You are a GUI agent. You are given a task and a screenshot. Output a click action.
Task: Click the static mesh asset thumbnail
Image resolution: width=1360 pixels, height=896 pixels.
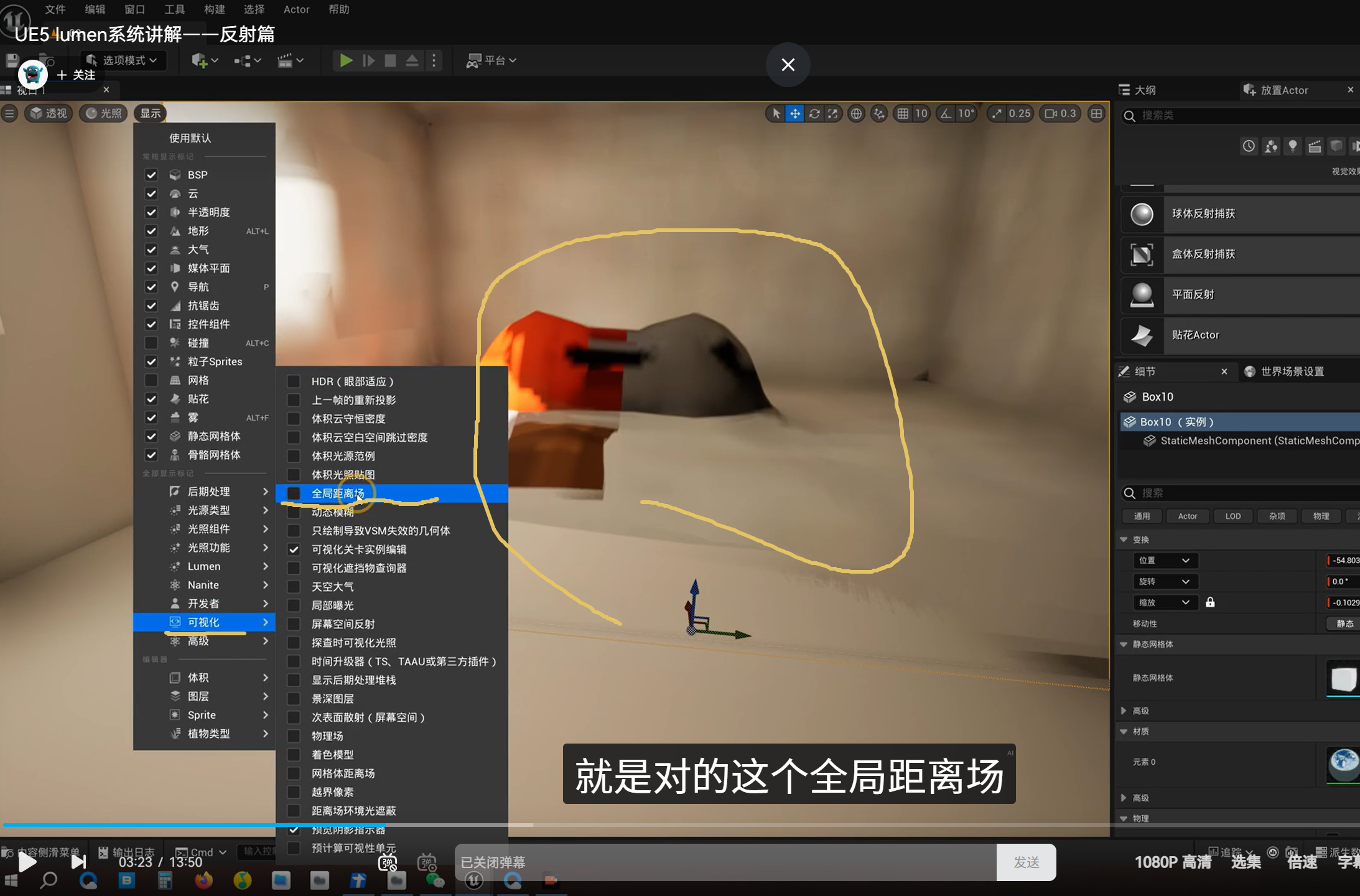(x=1343, y=678)
